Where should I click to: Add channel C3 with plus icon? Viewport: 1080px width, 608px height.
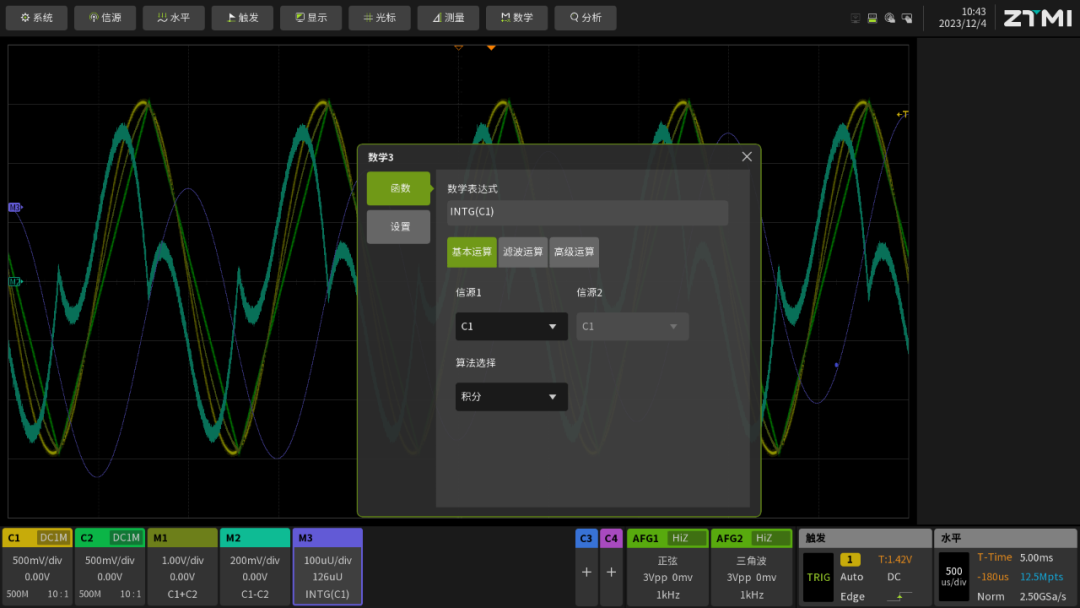tap(586, 572)
